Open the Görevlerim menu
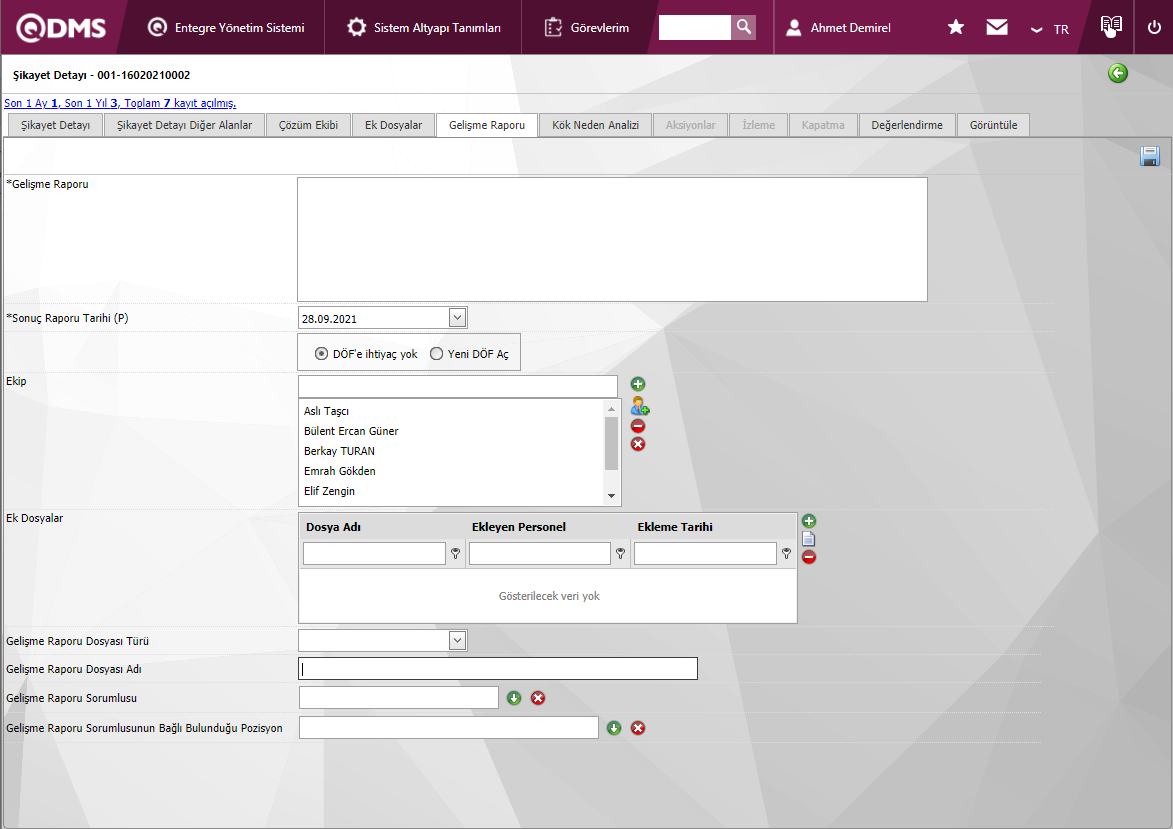 (587, 28)
